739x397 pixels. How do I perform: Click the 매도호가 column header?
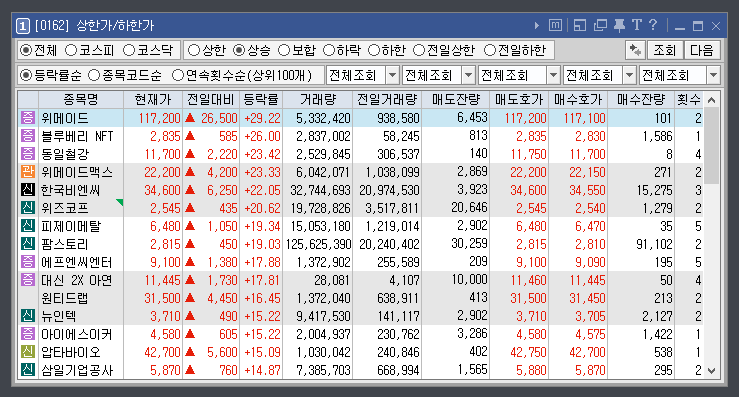[519, 99]
